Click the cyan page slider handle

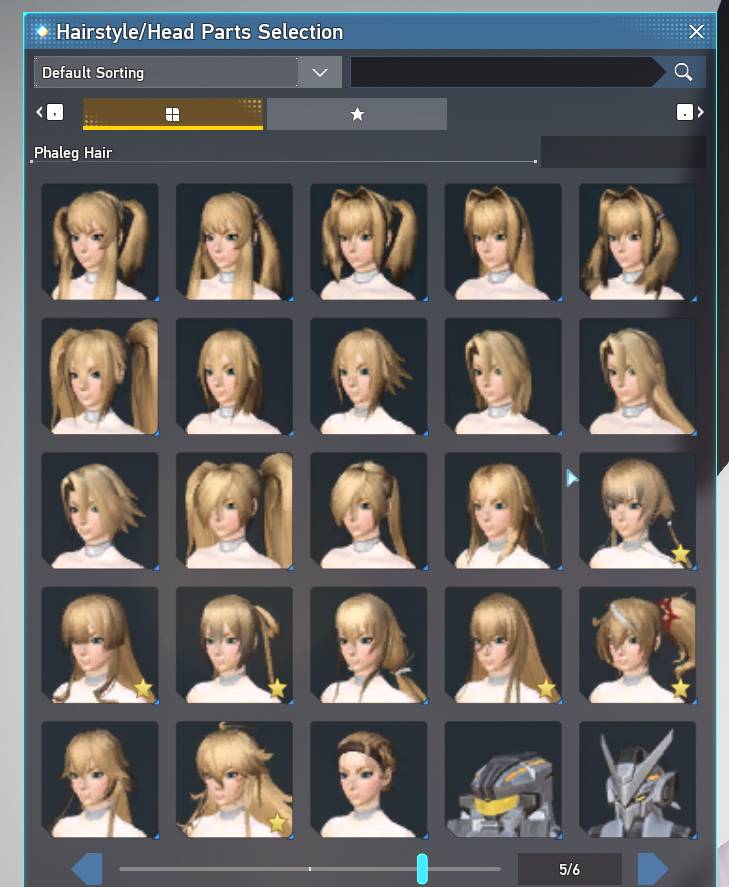click(422, 868)
